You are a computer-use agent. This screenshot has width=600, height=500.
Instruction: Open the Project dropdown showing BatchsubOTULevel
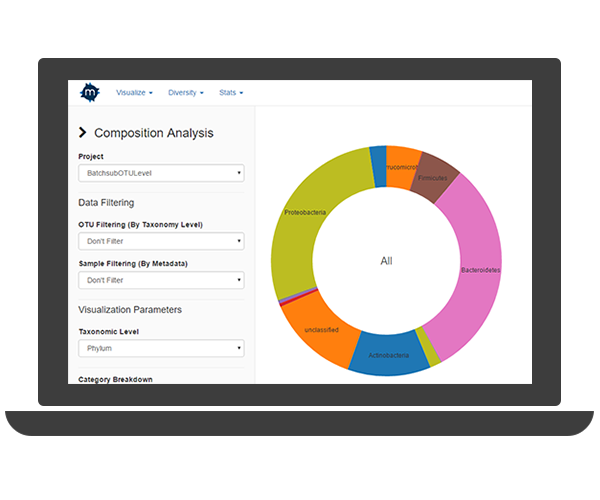161,173
